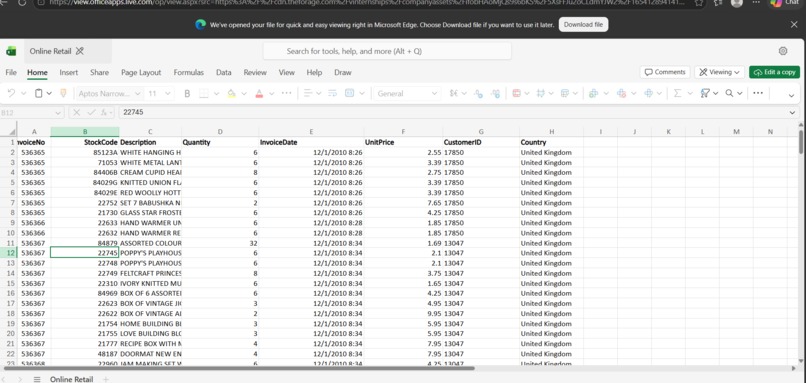Expand the ribbon with chevron
The width and height of the screenshot is (806, 383).
click(791, 95)
